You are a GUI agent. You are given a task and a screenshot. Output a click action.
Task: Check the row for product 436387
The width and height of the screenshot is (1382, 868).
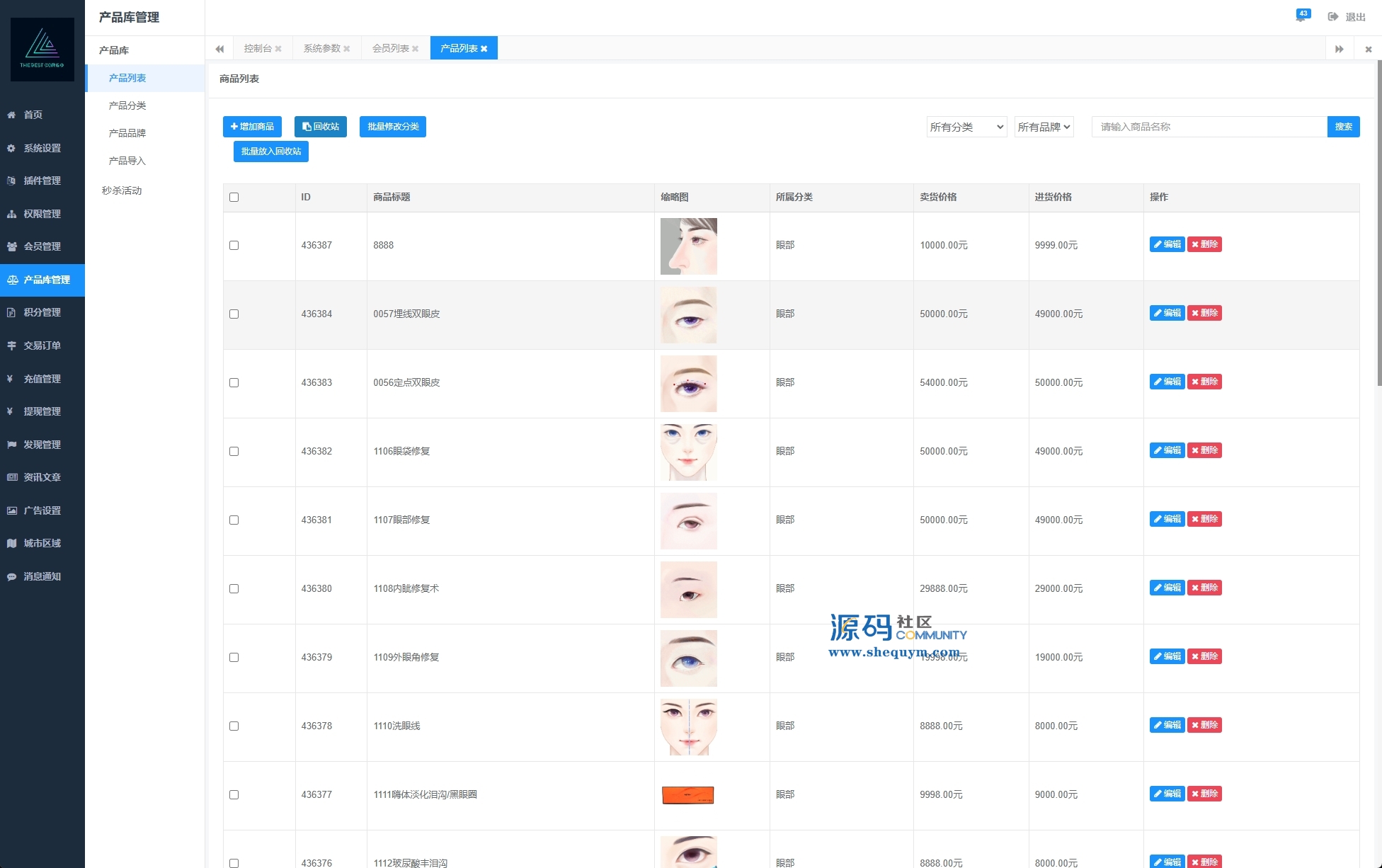click(234, 246)
